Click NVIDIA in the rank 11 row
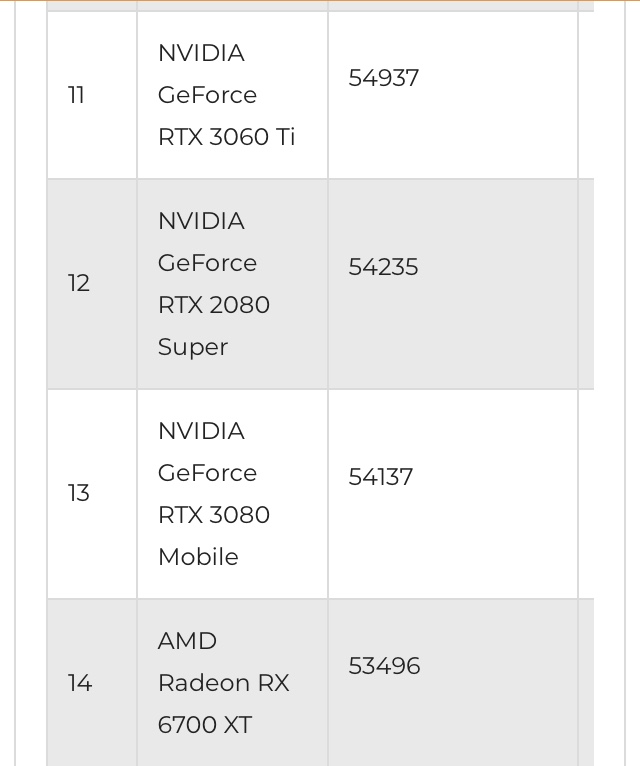Image resolution: width=640 pixels, height=766 pixels. [201, 53]
